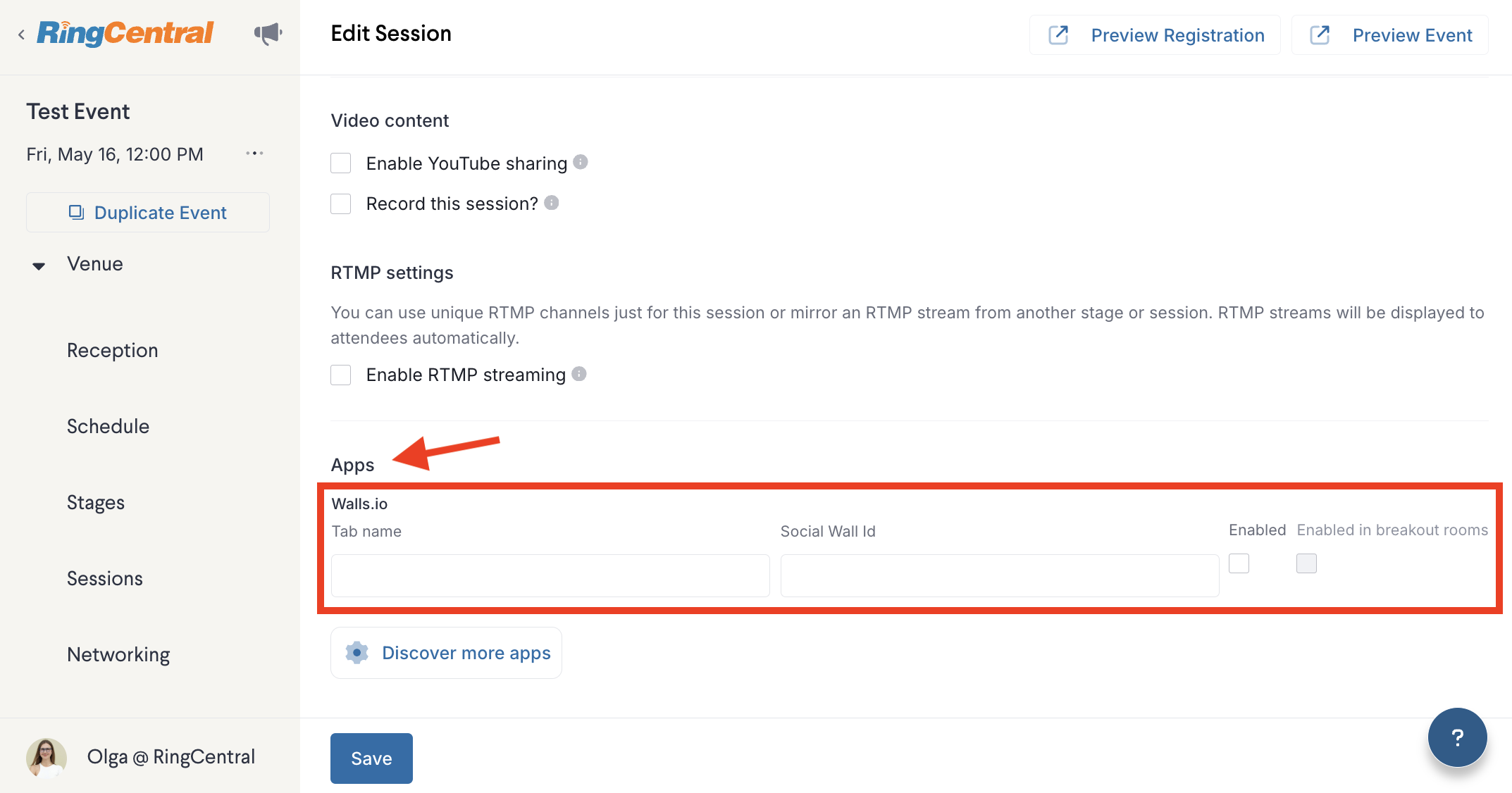The height and width of the screenshot is (793, 1512).
Task: Toggle the Walls.io Enabled checkbox
Action: 1239,563
